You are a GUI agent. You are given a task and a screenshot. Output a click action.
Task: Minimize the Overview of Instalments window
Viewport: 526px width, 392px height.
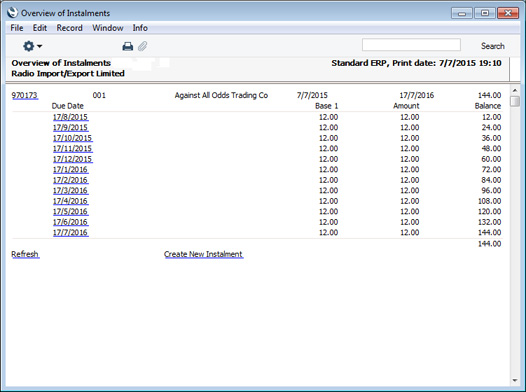click(462, 13)
